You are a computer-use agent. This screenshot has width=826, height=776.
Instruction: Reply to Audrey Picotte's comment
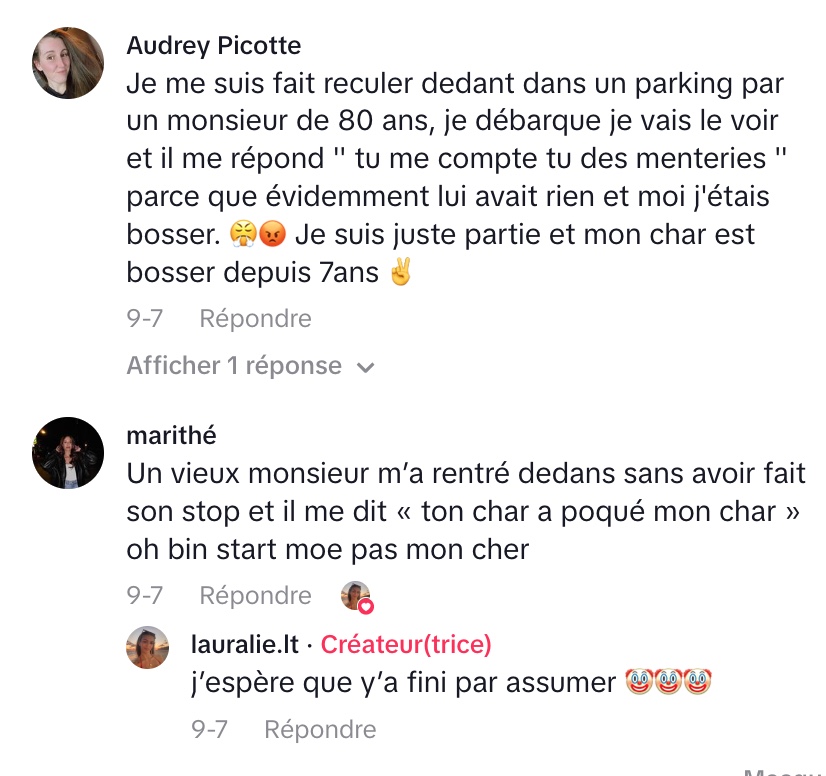pyautogui.click(x=255, y=319)
